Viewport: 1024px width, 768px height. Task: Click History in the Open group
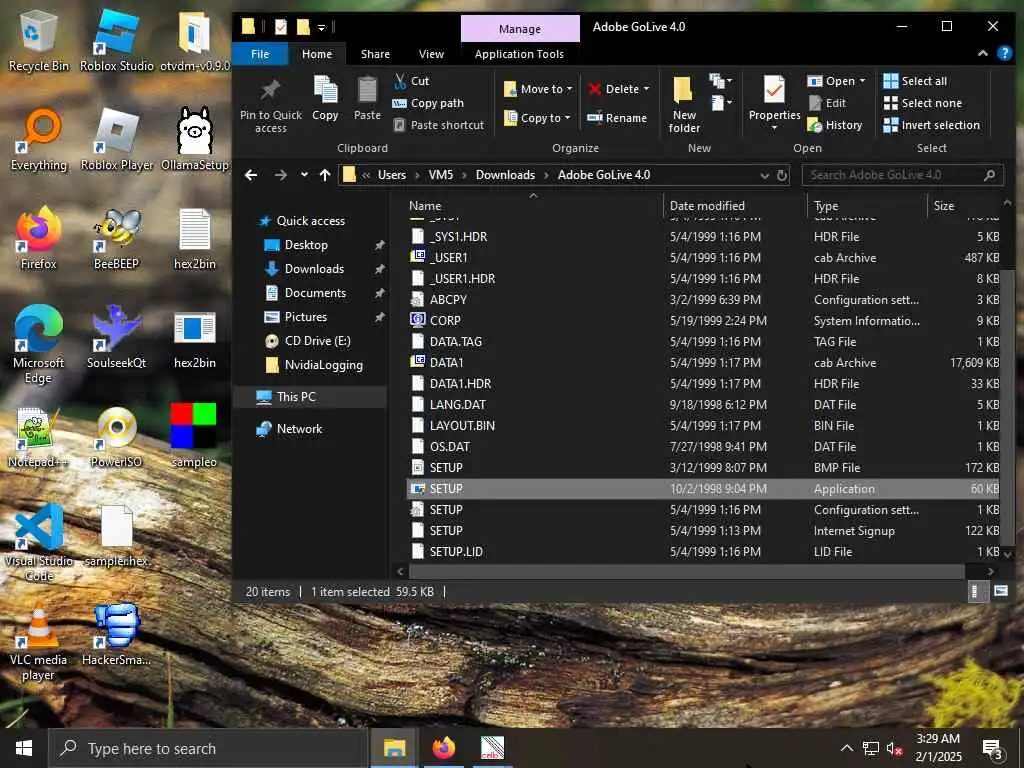(x=835, y=125)
